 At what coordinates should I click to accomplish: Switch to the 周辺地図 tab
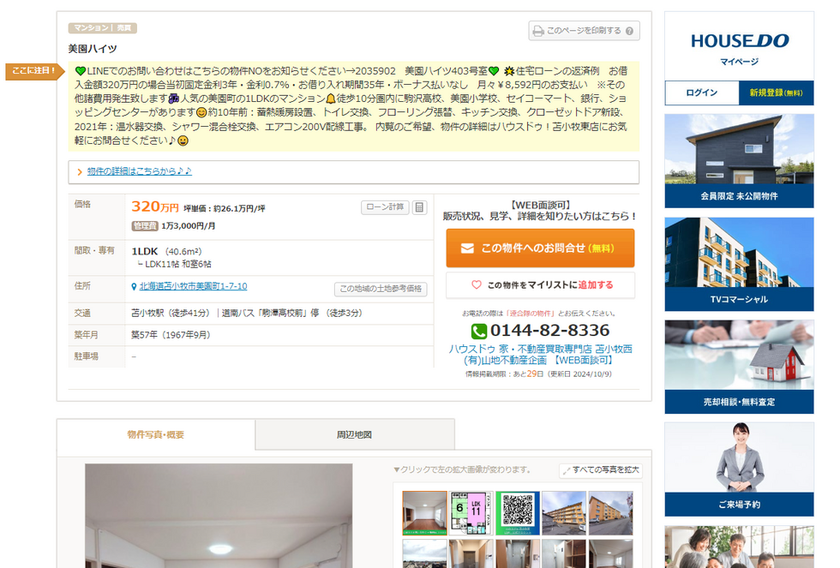(x=355, y=435)
